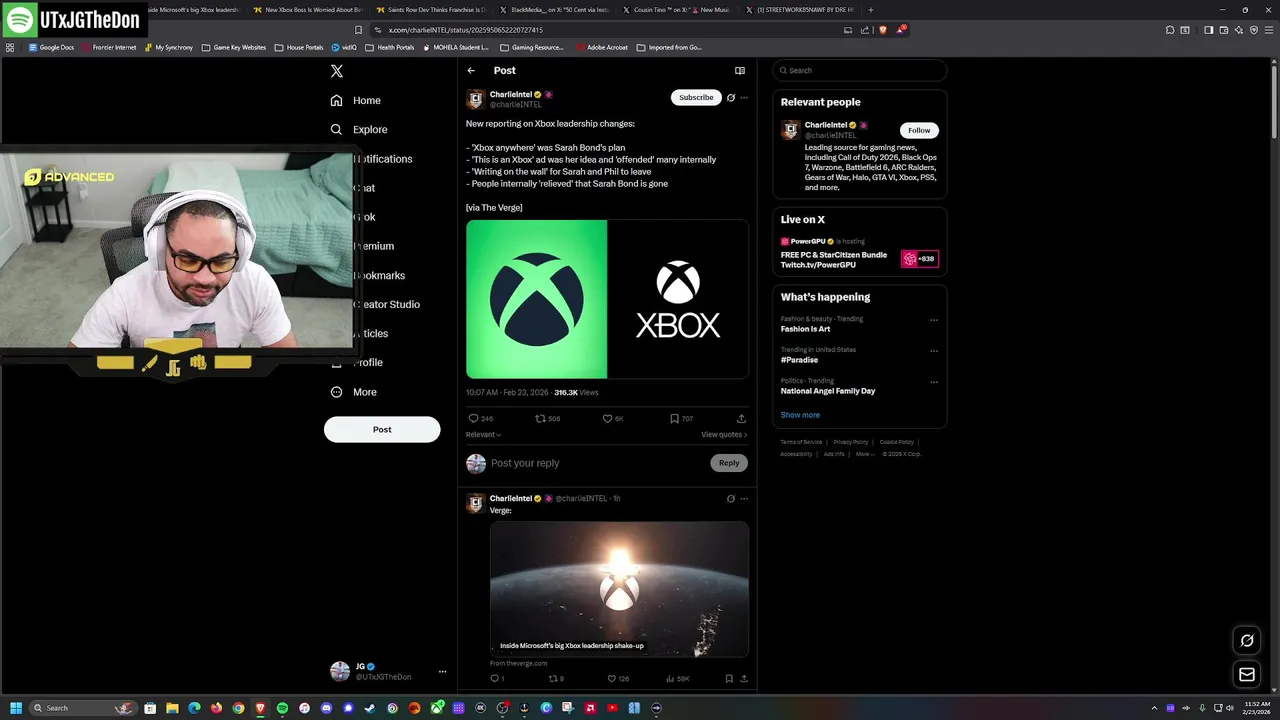Open Explore in the X sidebar
Image resolution: width=1280 pixels, height=720 pixels.
click(359, 129)
